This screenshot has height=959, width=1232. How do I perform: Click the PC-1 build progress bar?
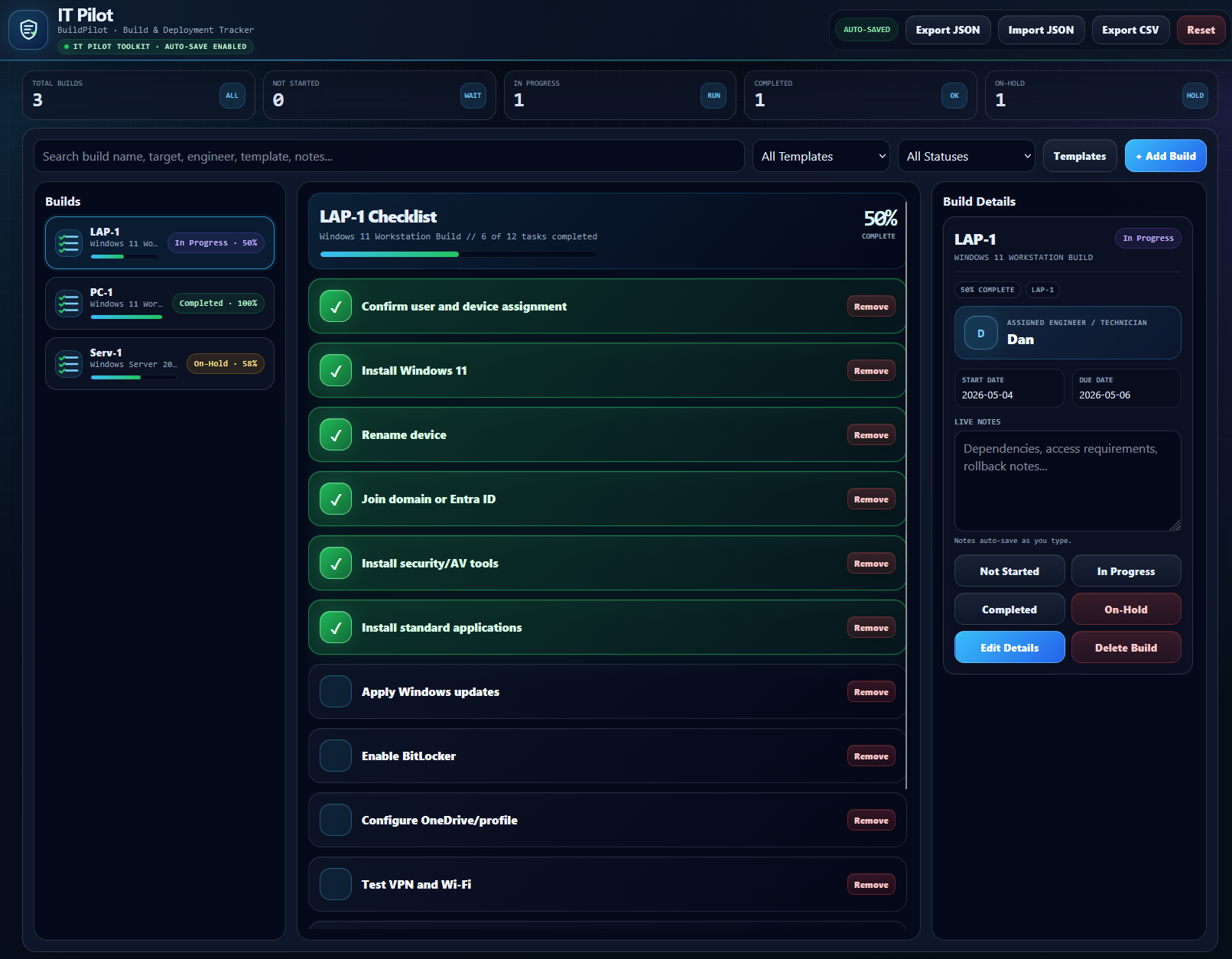(126, 317)
